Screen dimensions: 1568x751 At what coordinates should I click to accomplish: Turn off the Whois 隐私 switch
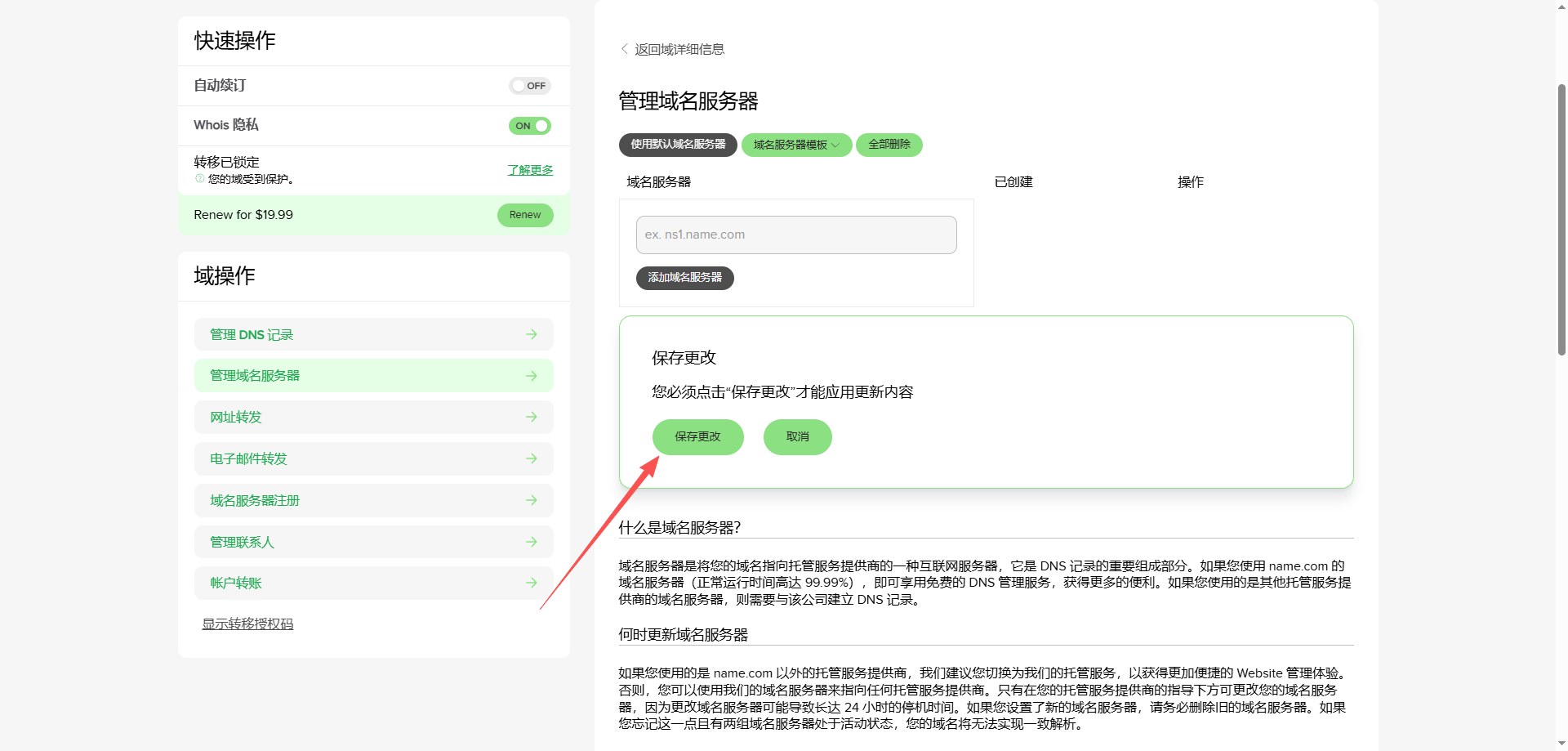click(530, 126)
